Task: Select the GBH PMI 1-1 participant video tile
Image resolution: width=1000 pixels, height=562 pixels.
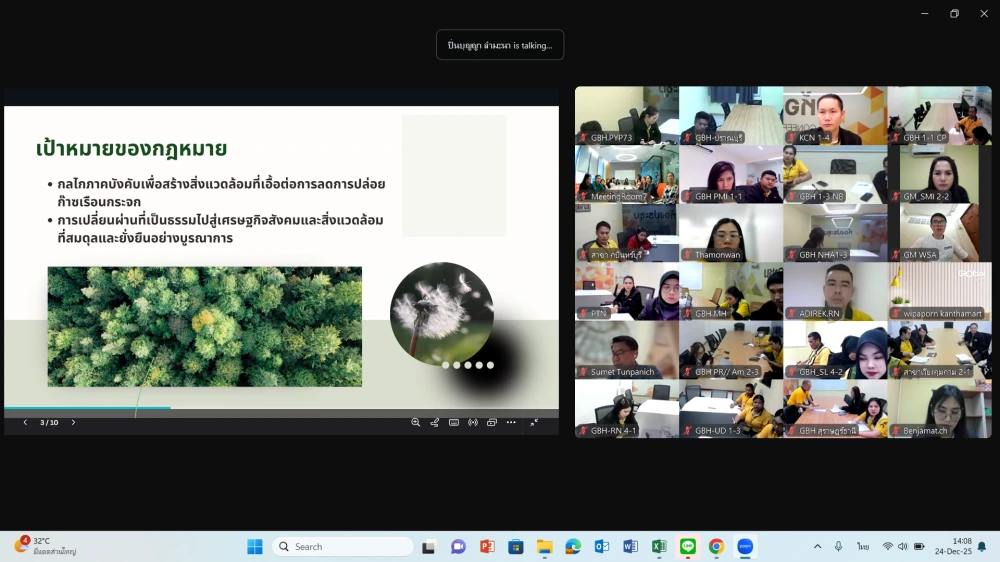Action: pos(731,174)
